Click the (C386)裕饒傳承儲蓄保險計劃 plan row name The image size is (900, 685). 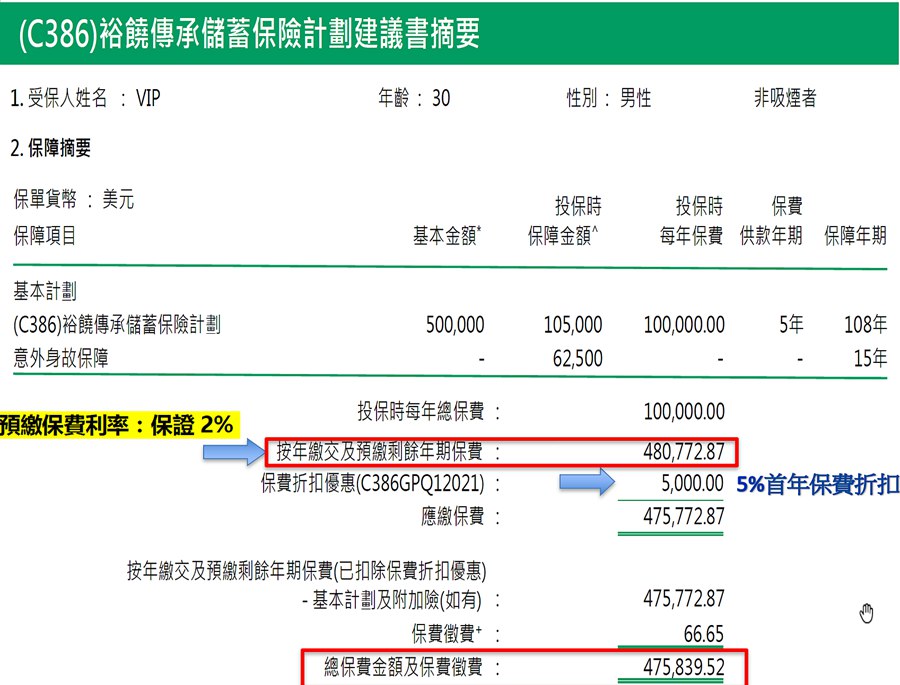pos(117,325)
